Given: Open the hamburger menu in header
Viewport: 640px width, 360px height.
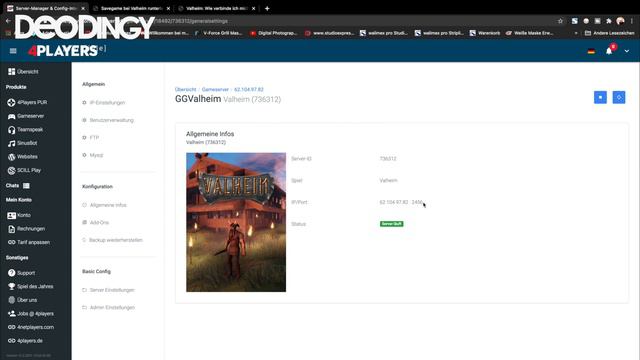Looking at the screenshot, I should 13,51.
